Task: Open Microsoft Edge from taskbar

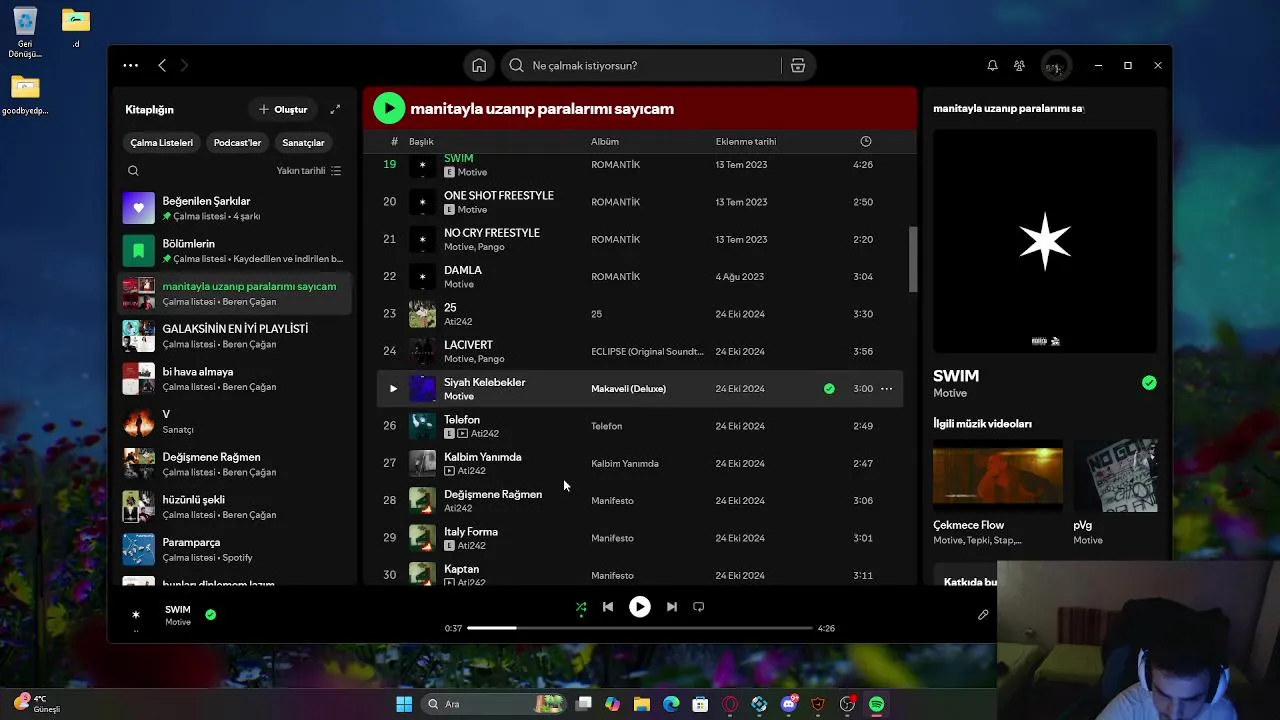Action: pos(671,704)
